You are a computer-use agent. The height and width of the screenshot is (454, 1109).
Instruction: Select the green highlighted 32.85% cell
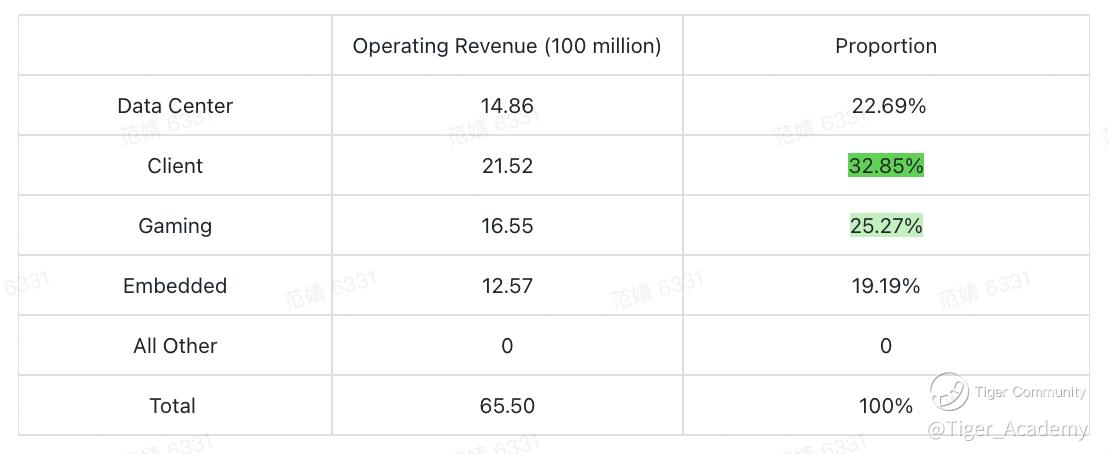tap(886, 166)
